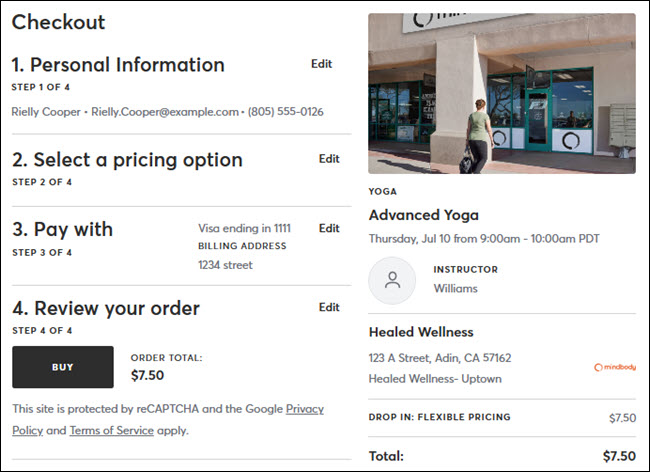Open the Terms of Service link
Image resolution: width=650 pixels, height=472 pixels.
pyautogui.click(x=113, y=430)
